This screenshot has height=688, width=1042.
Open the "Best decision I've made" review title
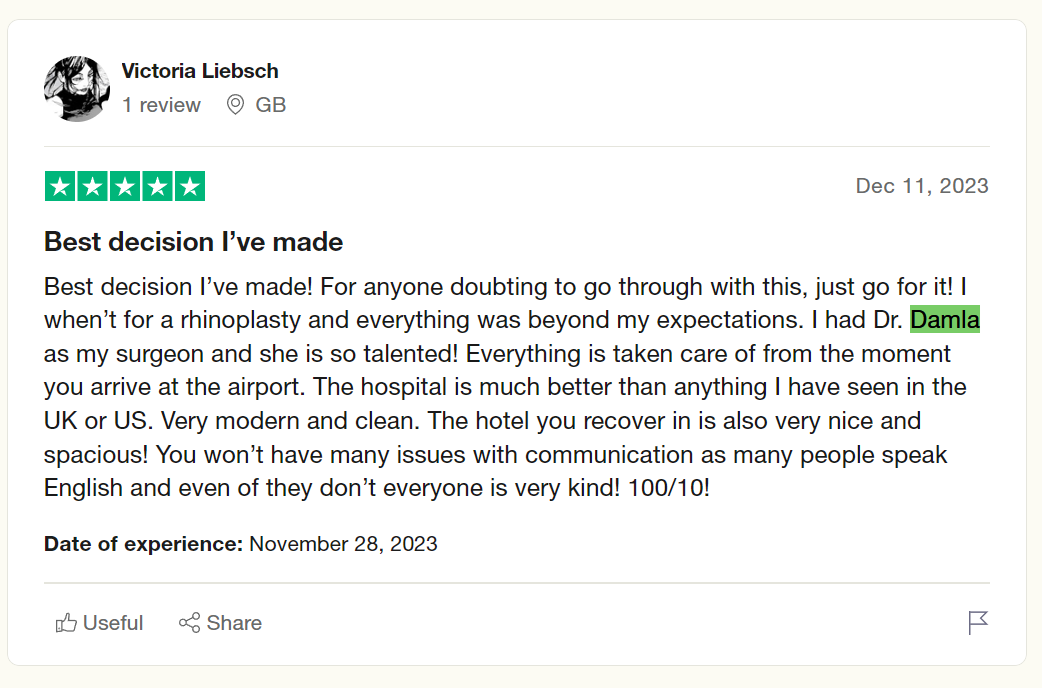pyautogui.click(x=194, y=242)
